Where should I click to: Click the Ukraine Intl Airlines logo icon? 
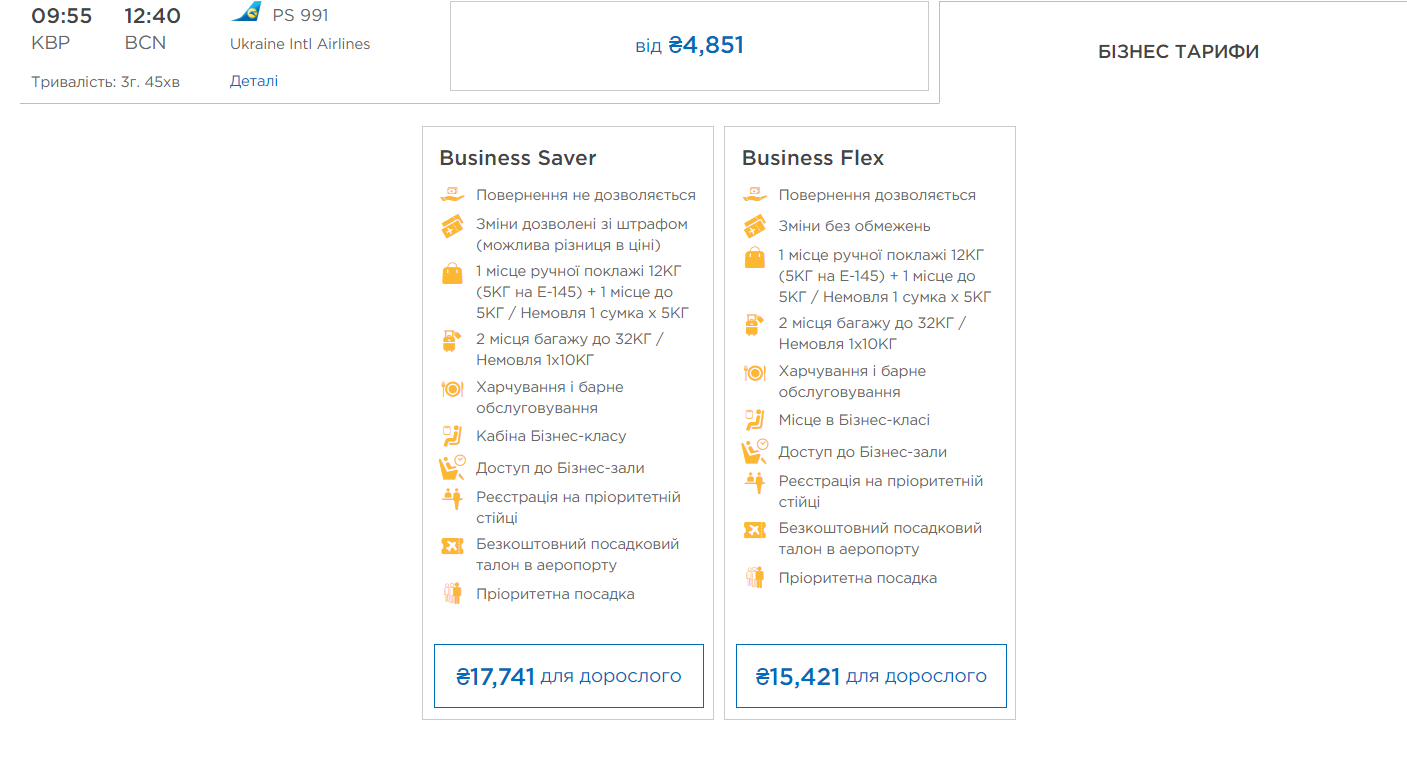[246, 13]
